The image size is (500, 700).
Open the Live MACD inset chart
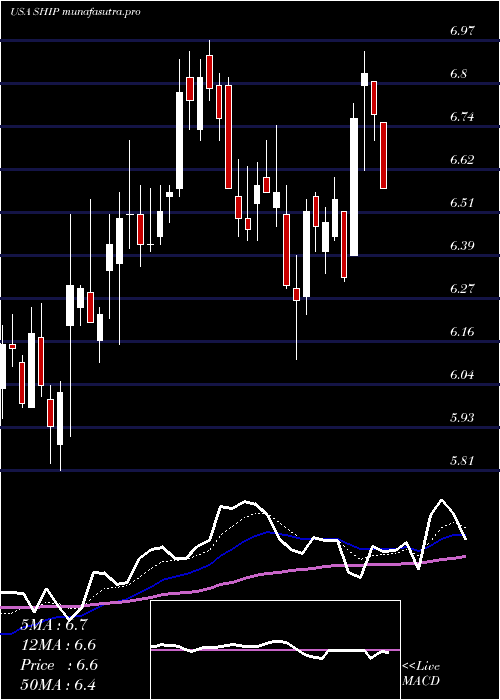pos(275,650)
